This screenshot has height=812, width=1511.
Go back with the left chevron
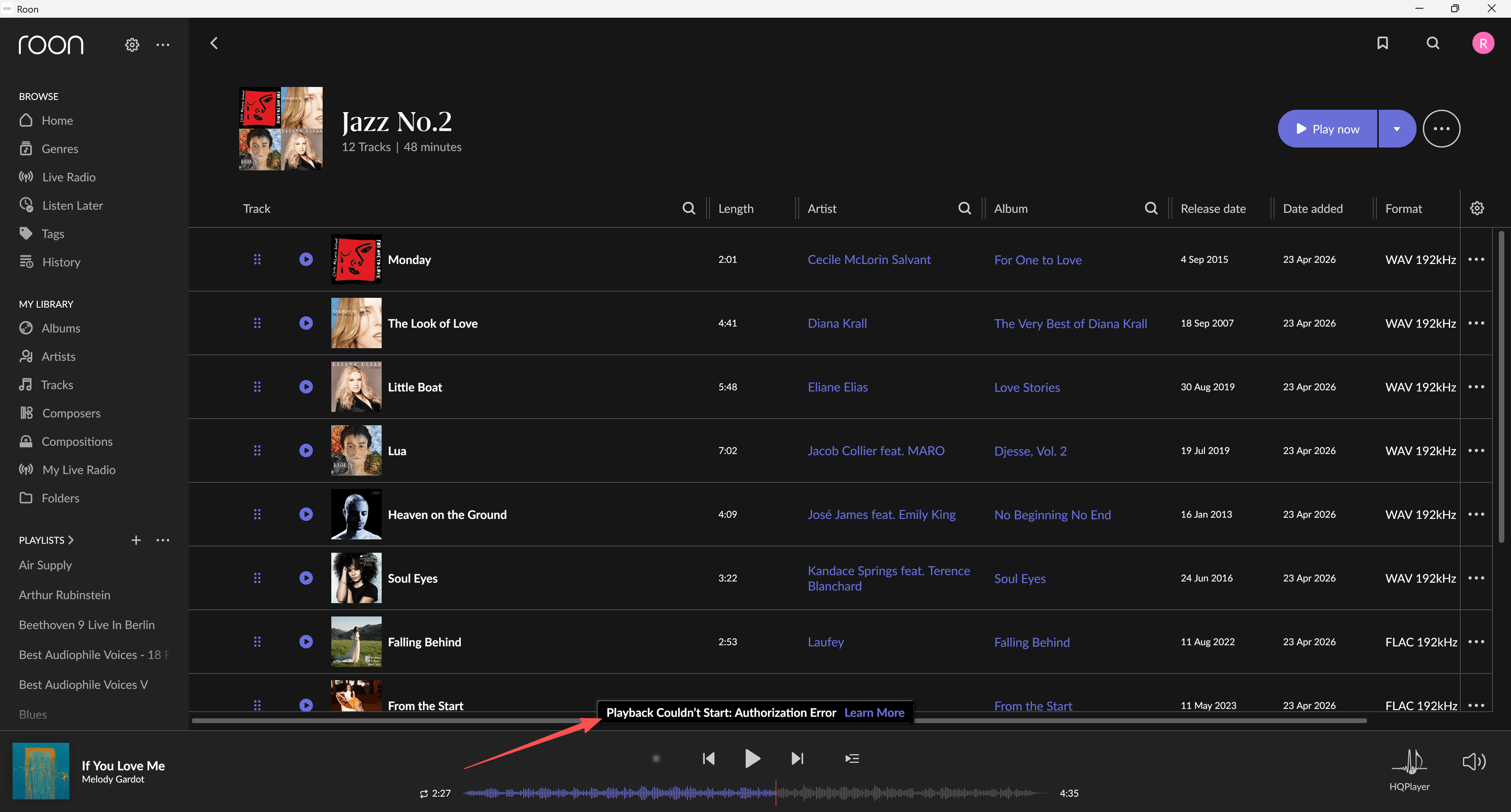tap(214, 43)
